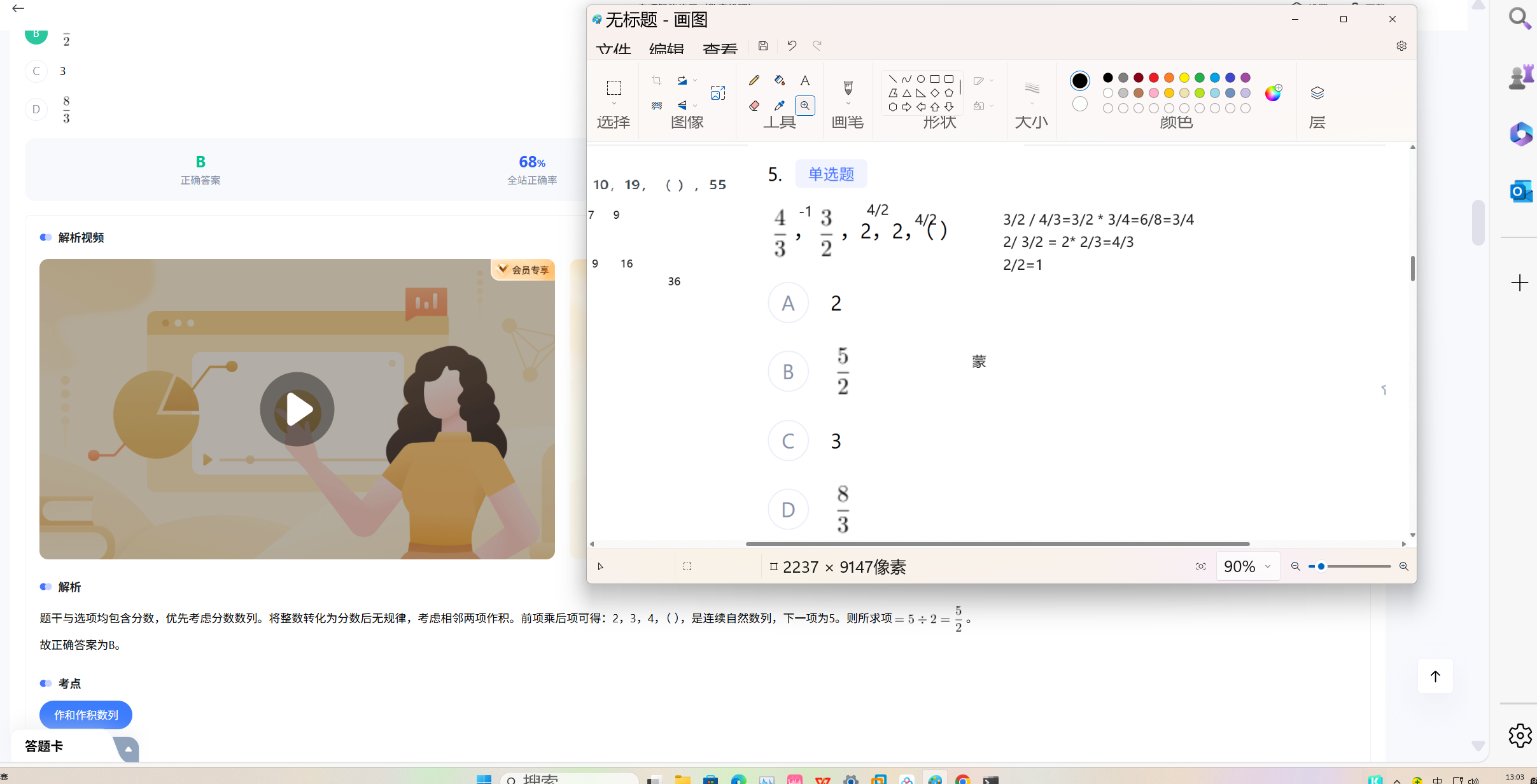Select the Color picker eyedropper tool

pos(780,106)
